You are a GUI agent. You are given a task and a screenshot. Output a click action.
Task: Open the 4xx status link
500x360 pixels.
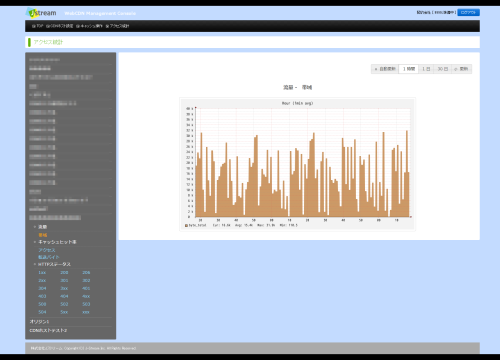86,296
